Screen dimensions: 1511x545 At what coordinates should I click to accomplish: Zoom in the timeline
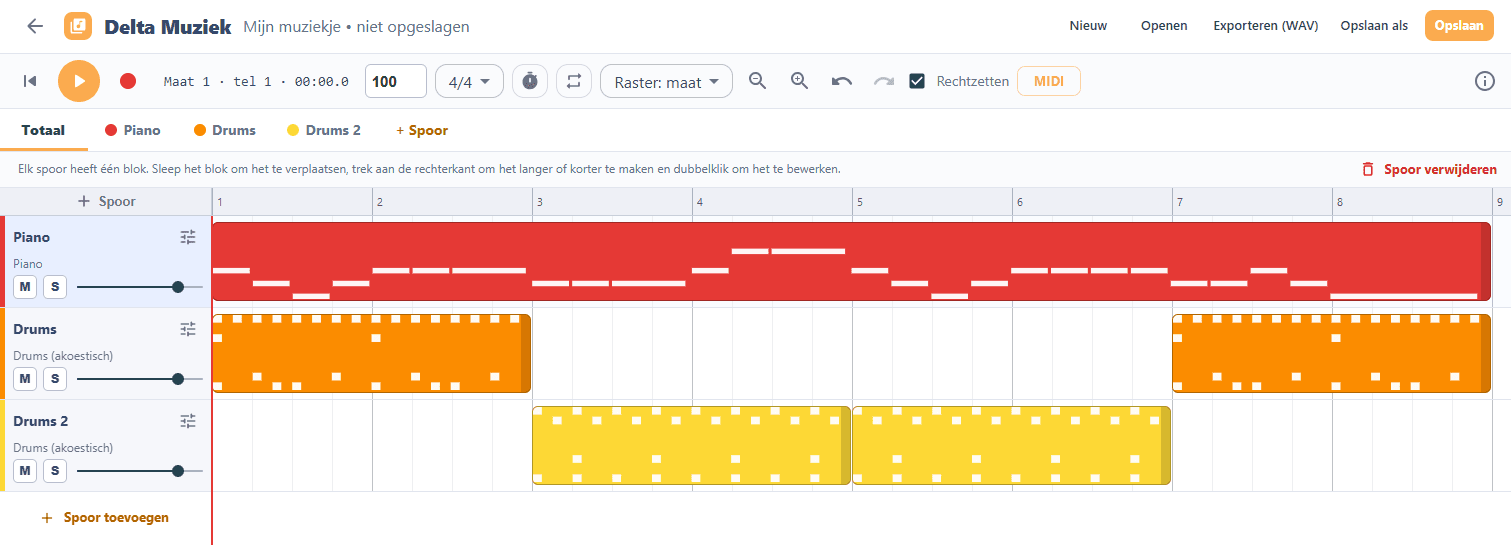[800, 81]
